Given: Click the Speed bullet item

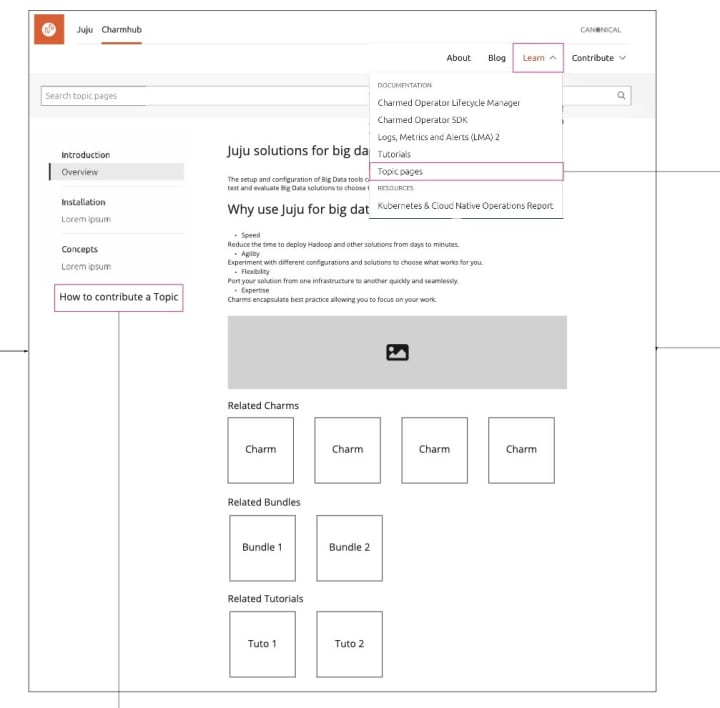Looking at the screenshot, I should (250, 235).
